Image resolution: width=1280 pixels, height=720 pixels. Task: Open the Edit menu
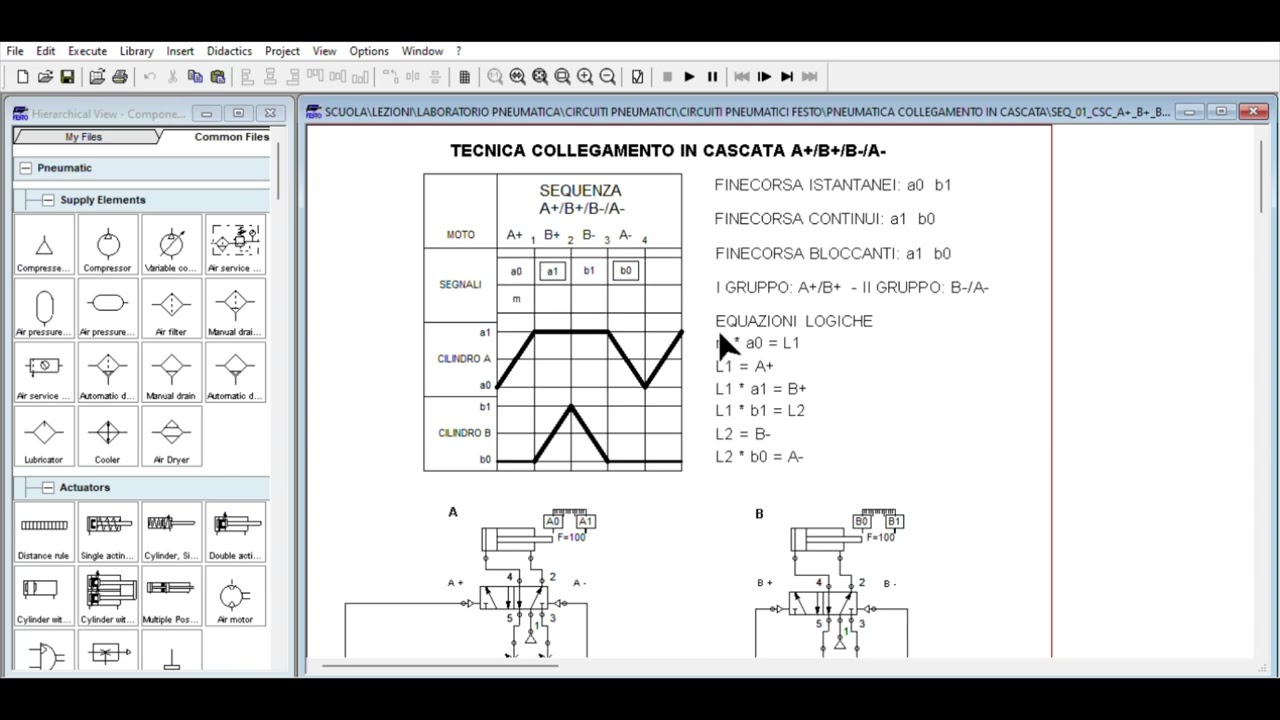tap(46, 51)
